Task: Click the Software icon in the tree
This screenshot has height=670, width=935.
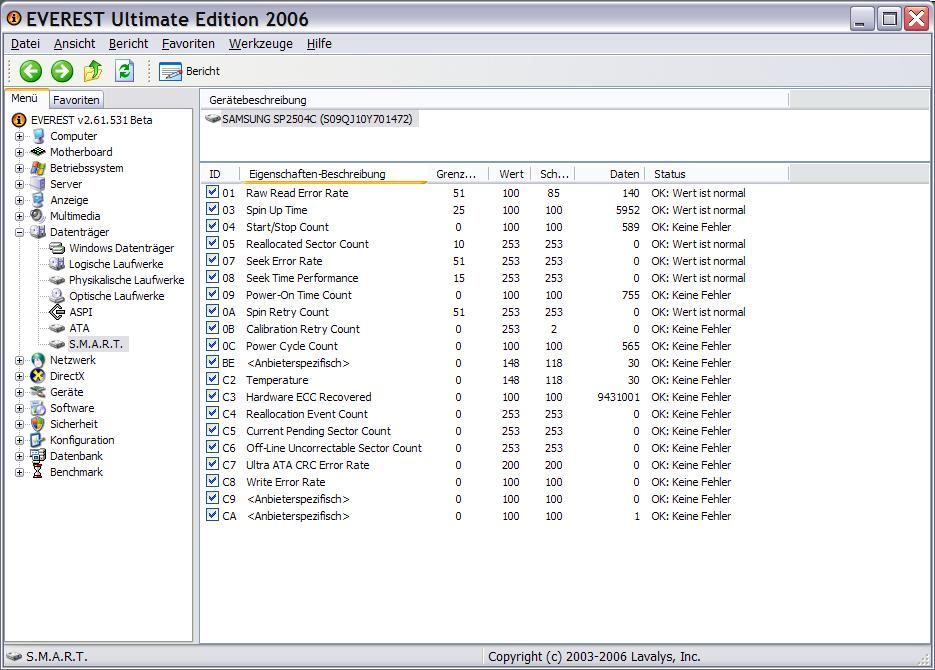Action: coord(38,408)
